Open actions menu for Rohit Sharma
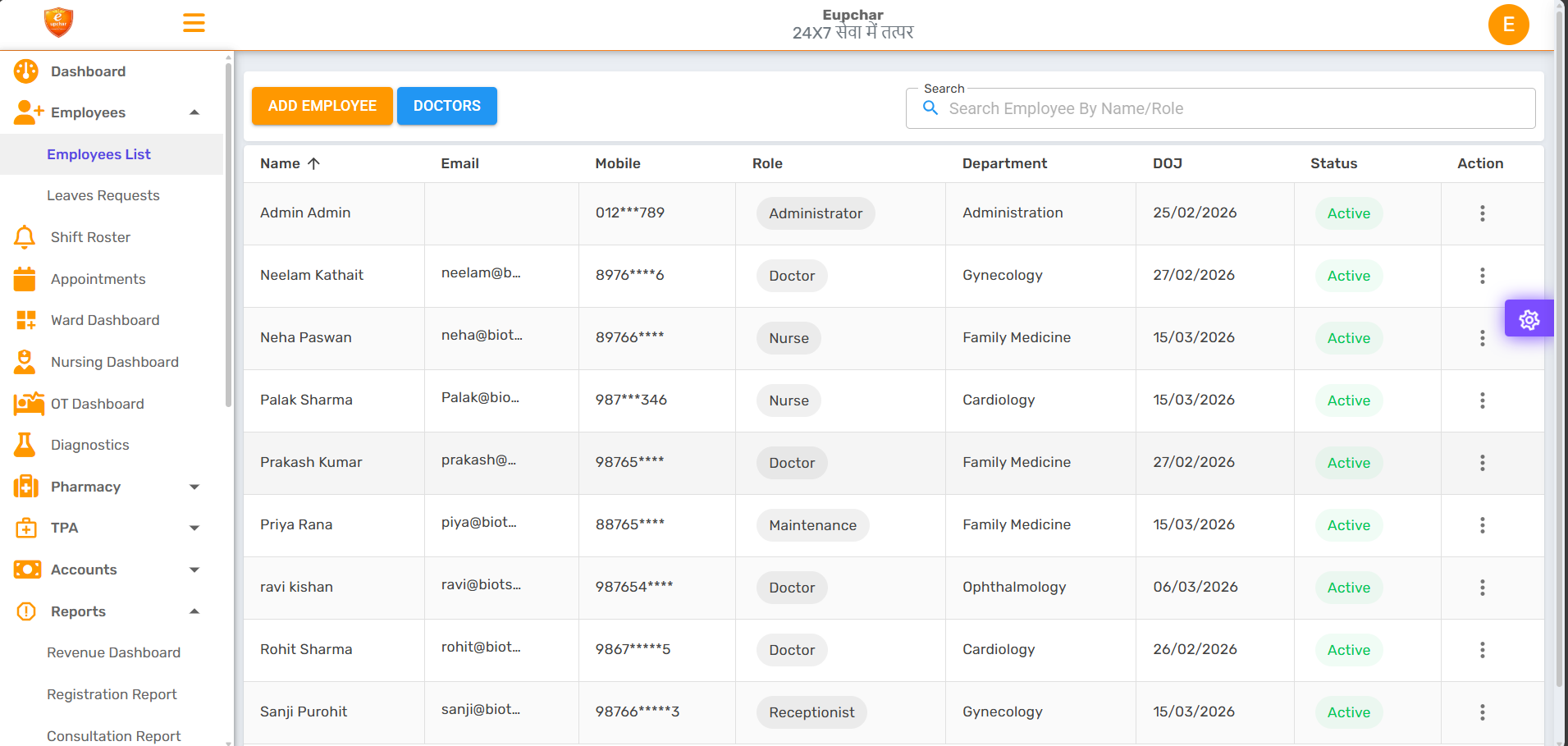This screenshot has width=1568, height=746. [x=1482, y=650]
